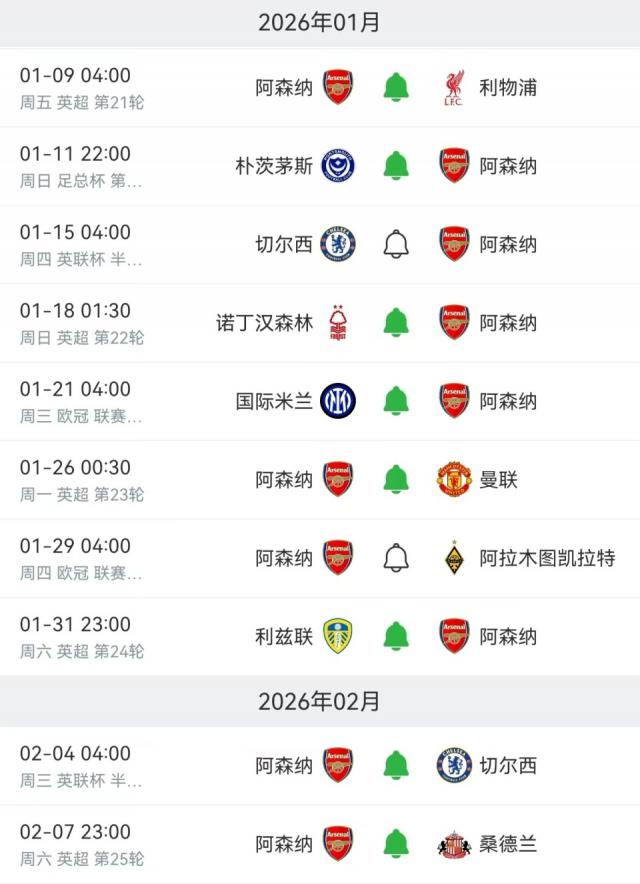Image resolution: width=640 pixels, height=884 pixels.
Task: Disable reminder bell for Leeds vs Arsenal
Action: point(396,636)
